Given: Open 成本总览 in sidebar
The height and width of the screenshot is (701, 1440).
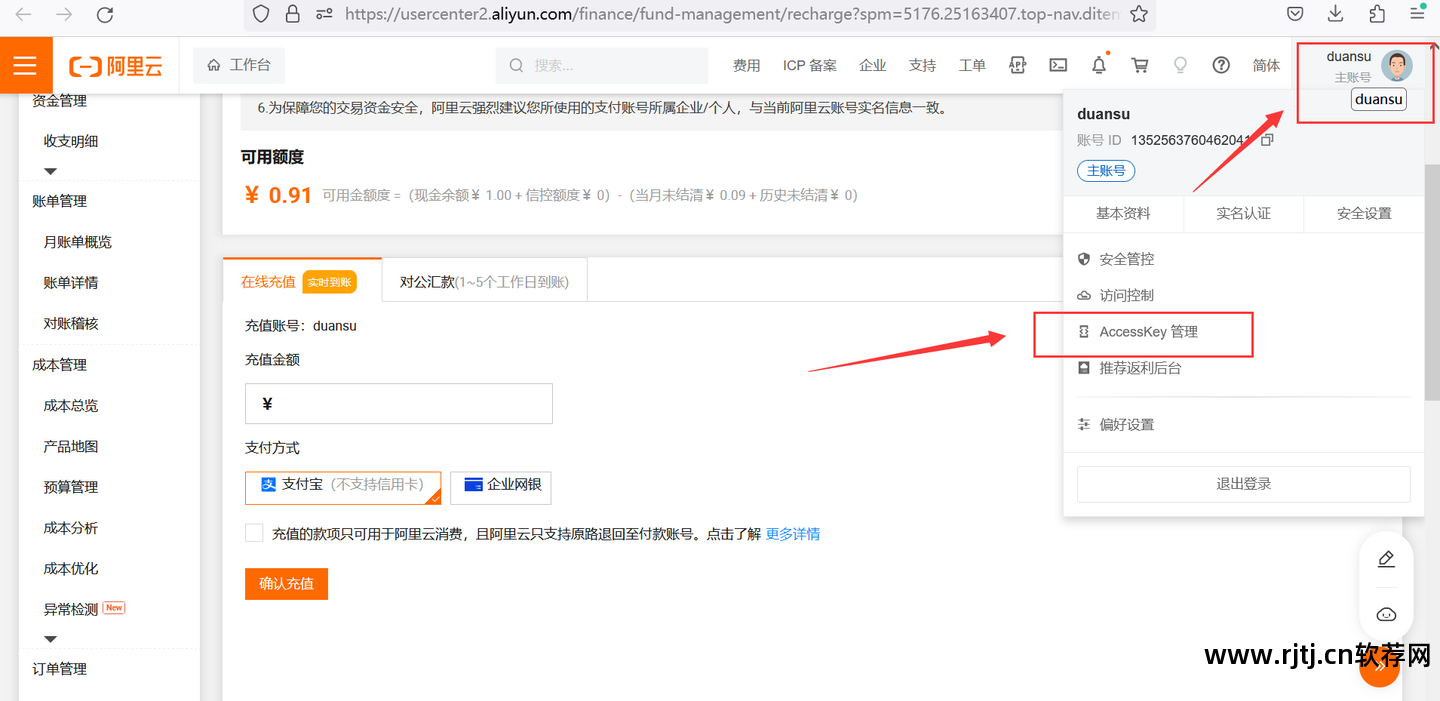Looking at the screenshot, I should click(x=71, y=406).
